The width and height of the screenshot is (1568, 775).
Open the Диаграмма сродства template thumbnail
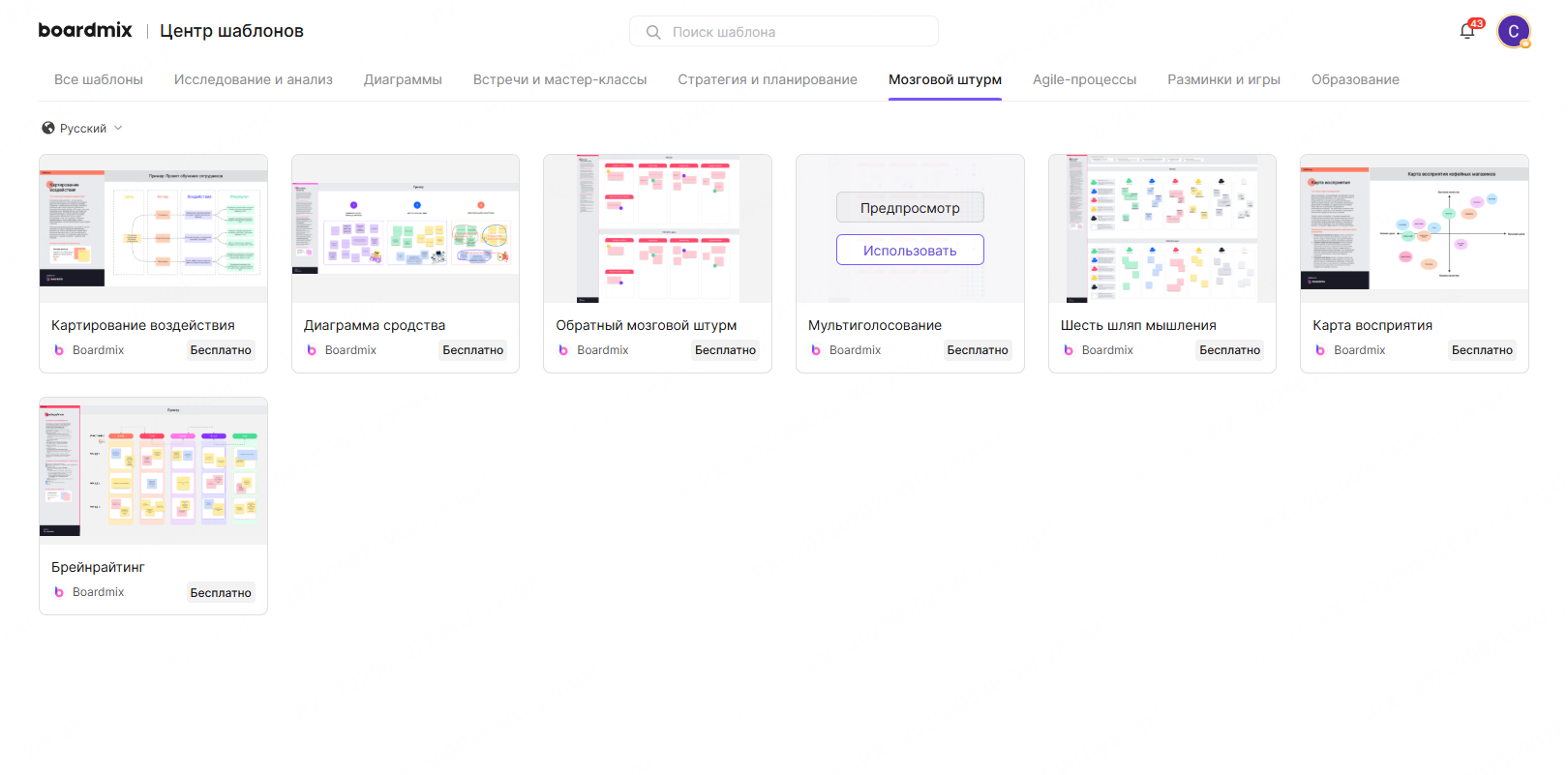coord(406,228)
